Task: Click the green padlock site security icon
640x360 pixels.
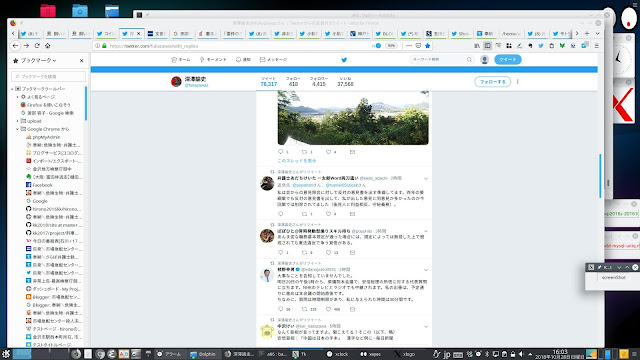Action: (x=104, y=46)
